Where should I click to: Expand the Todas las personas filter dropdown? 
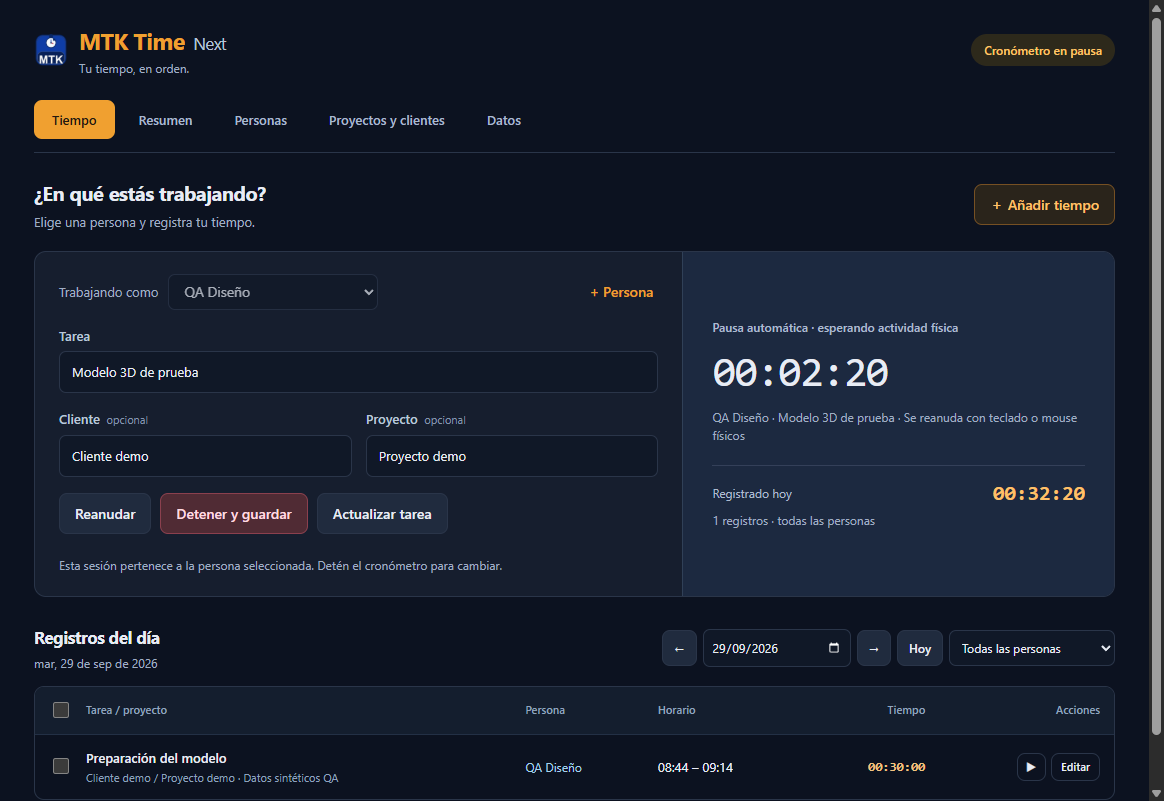pyautogui.click(x=1032, y=648)
